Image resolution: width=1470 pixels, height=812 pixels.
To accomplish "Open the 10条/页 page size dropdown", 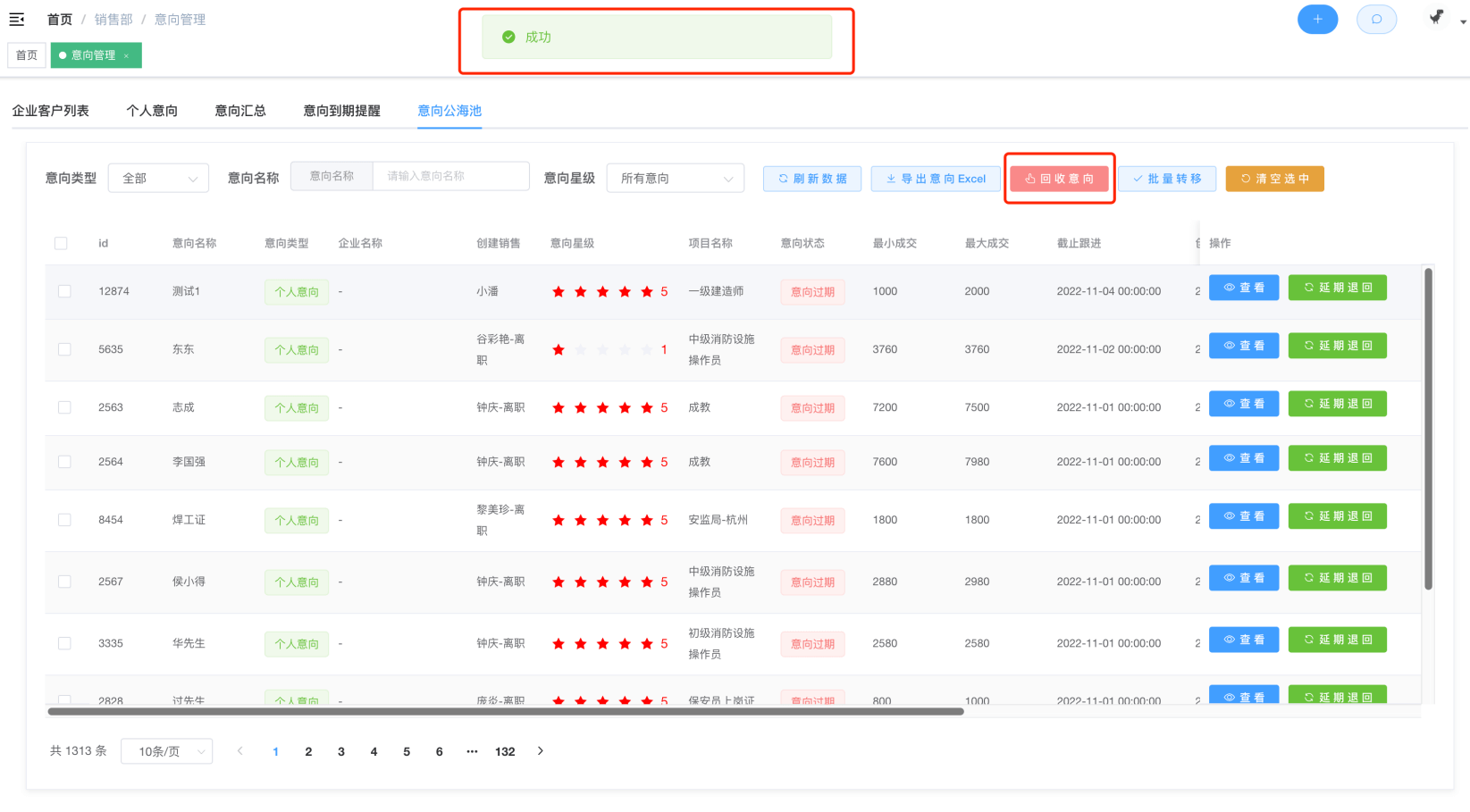I will pyautogui.click(x=167, y=752).
